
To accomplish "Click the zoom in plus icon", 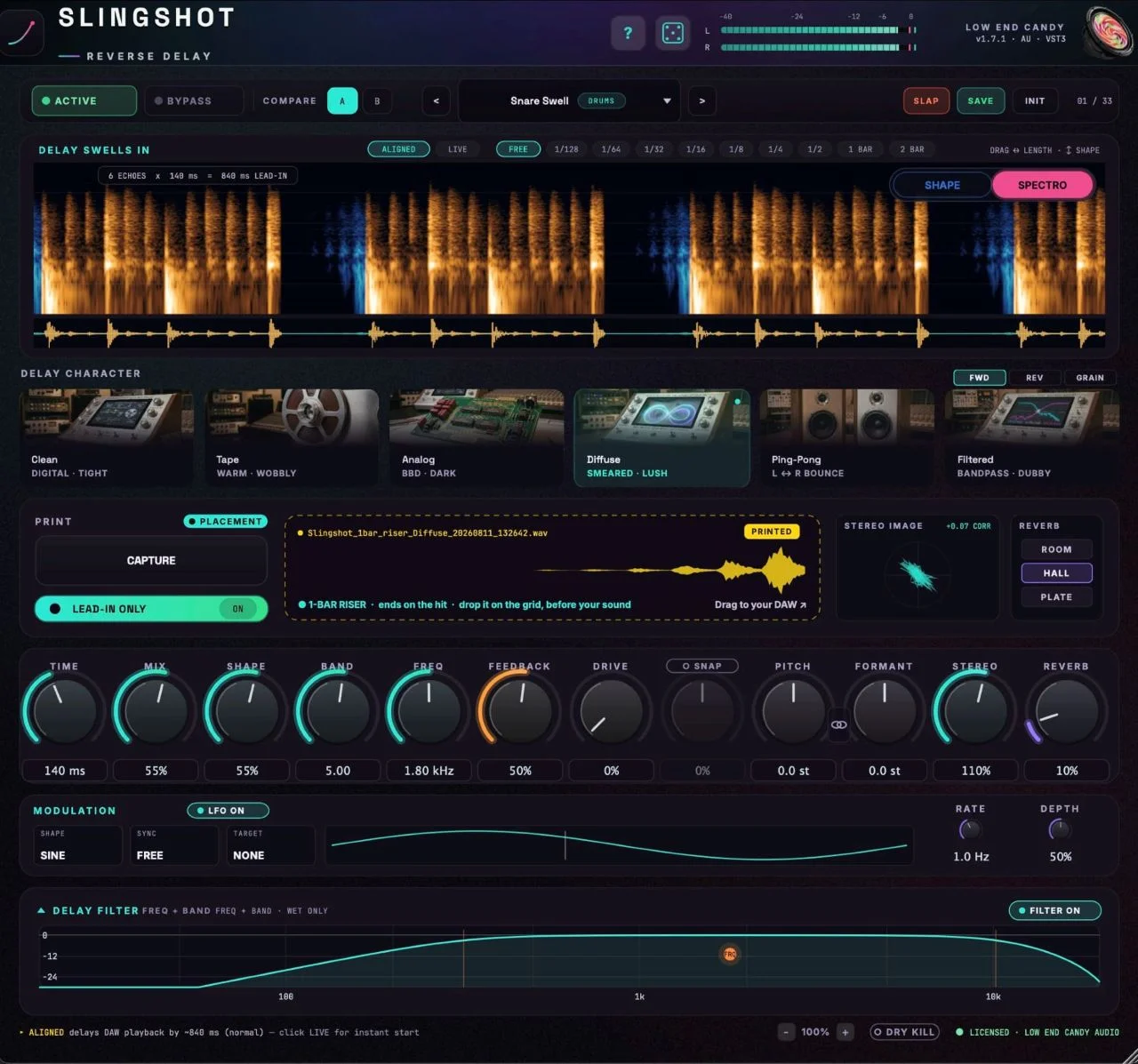I will click(x=845, y=1032).
